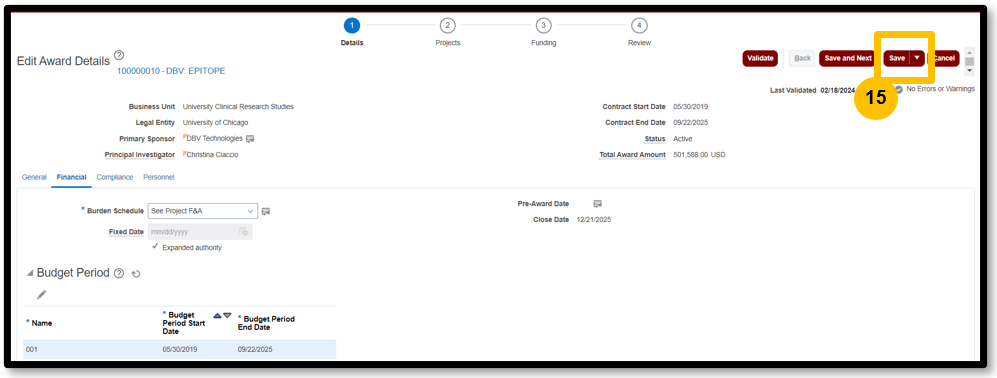Go to step 1 Details

[x=352, y=25]
